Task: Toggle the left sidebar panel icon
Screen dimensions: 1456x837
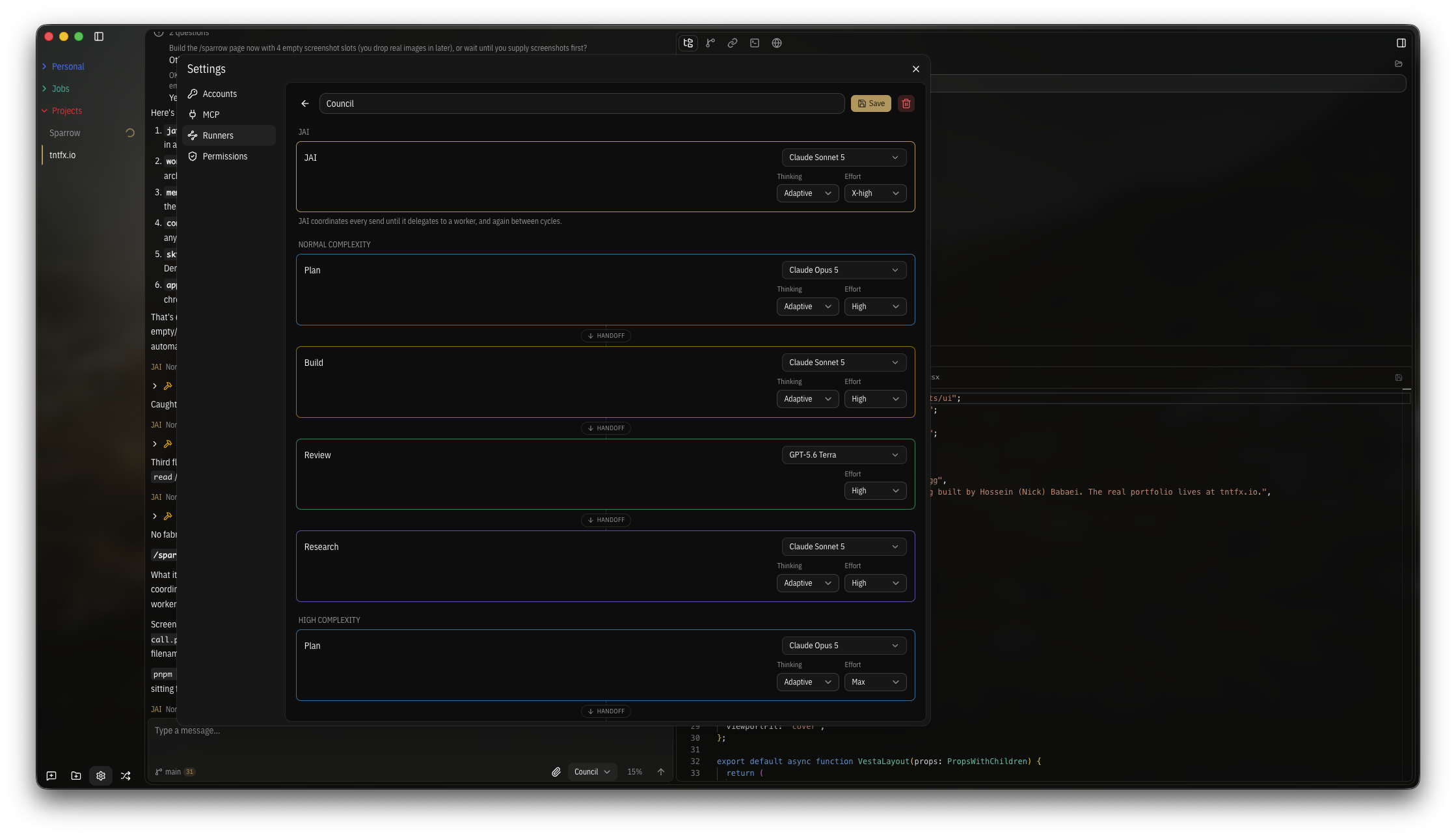Action: coord(99,36)
